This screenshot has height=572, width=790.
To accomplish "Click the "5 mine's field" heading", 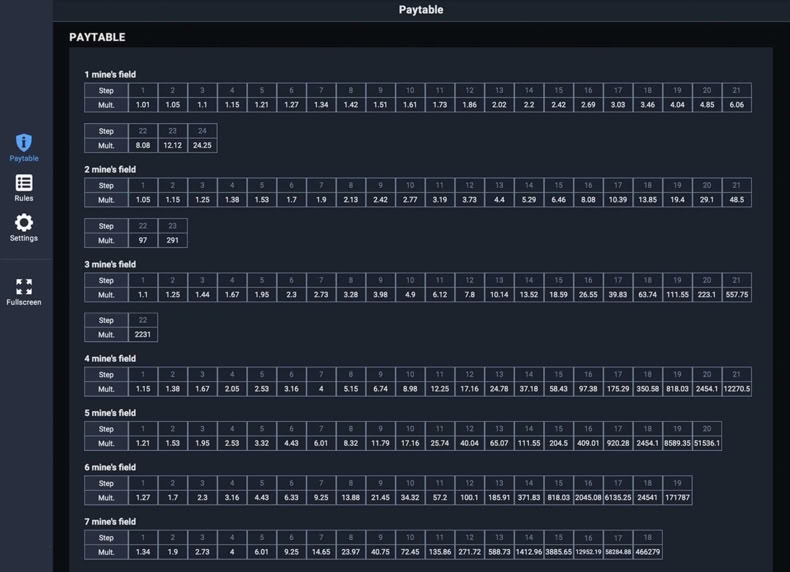I will coord(110,413).
